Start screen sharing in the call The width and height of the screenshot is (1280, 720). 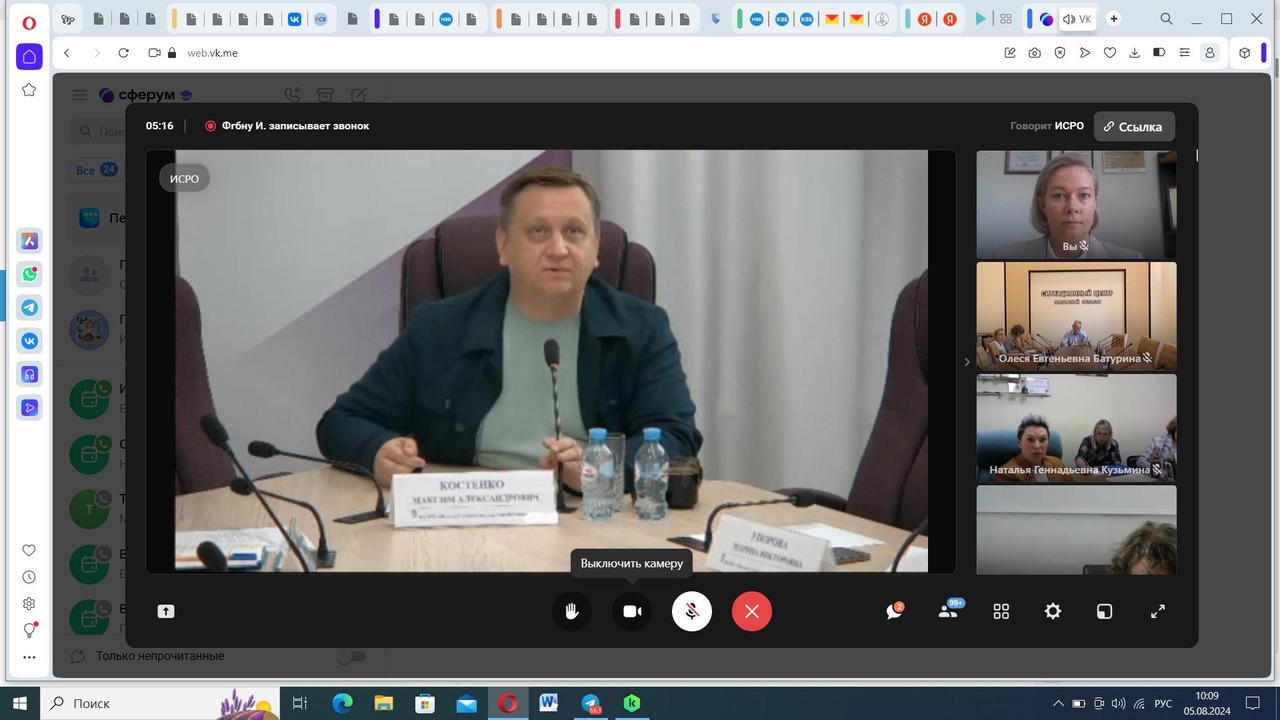click(x=166, y=611)
